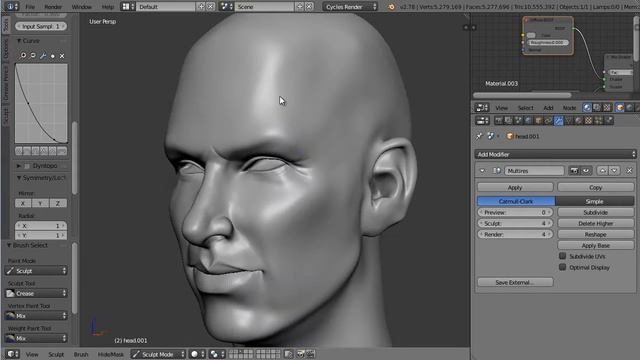Open the Window menu
Viewport: 640px width, 360px height.
[82, 7]
